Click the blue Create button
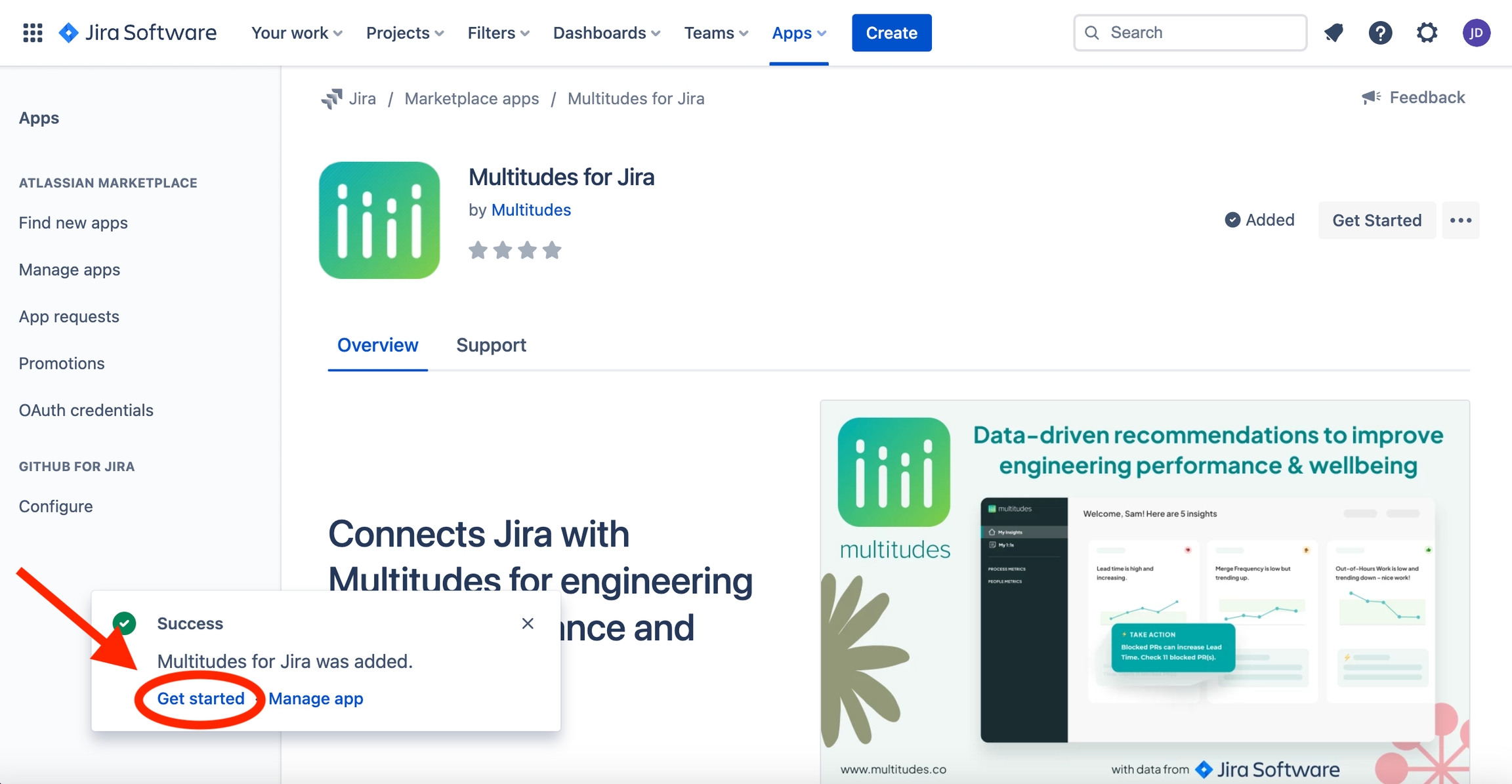The width and height of the screenshot is (1512, 784). click(x=891, y=32)
